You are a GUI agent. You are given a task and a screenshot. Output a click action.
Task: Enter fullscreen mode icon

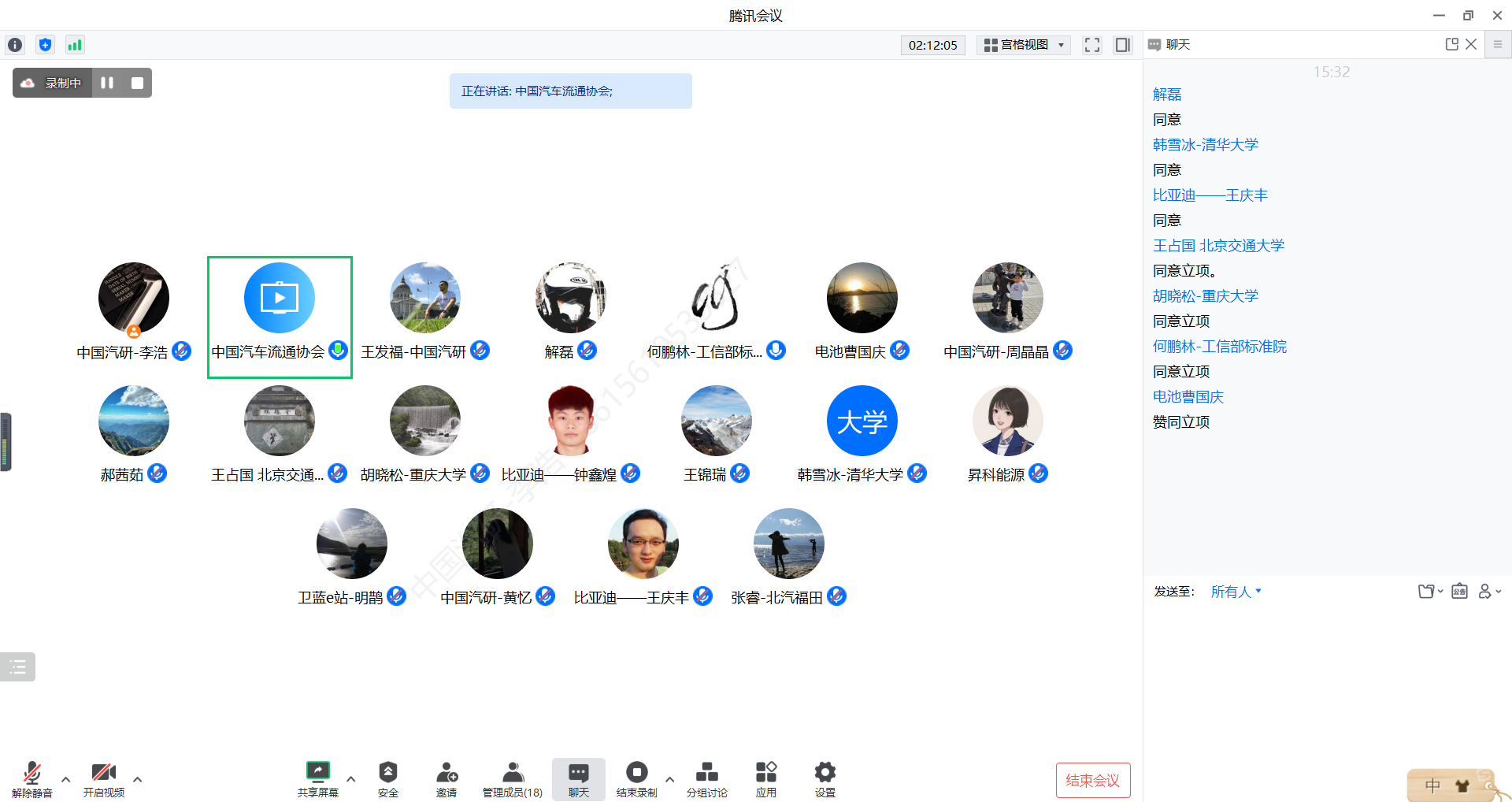pyautogui.click(x=1091, y=45)
